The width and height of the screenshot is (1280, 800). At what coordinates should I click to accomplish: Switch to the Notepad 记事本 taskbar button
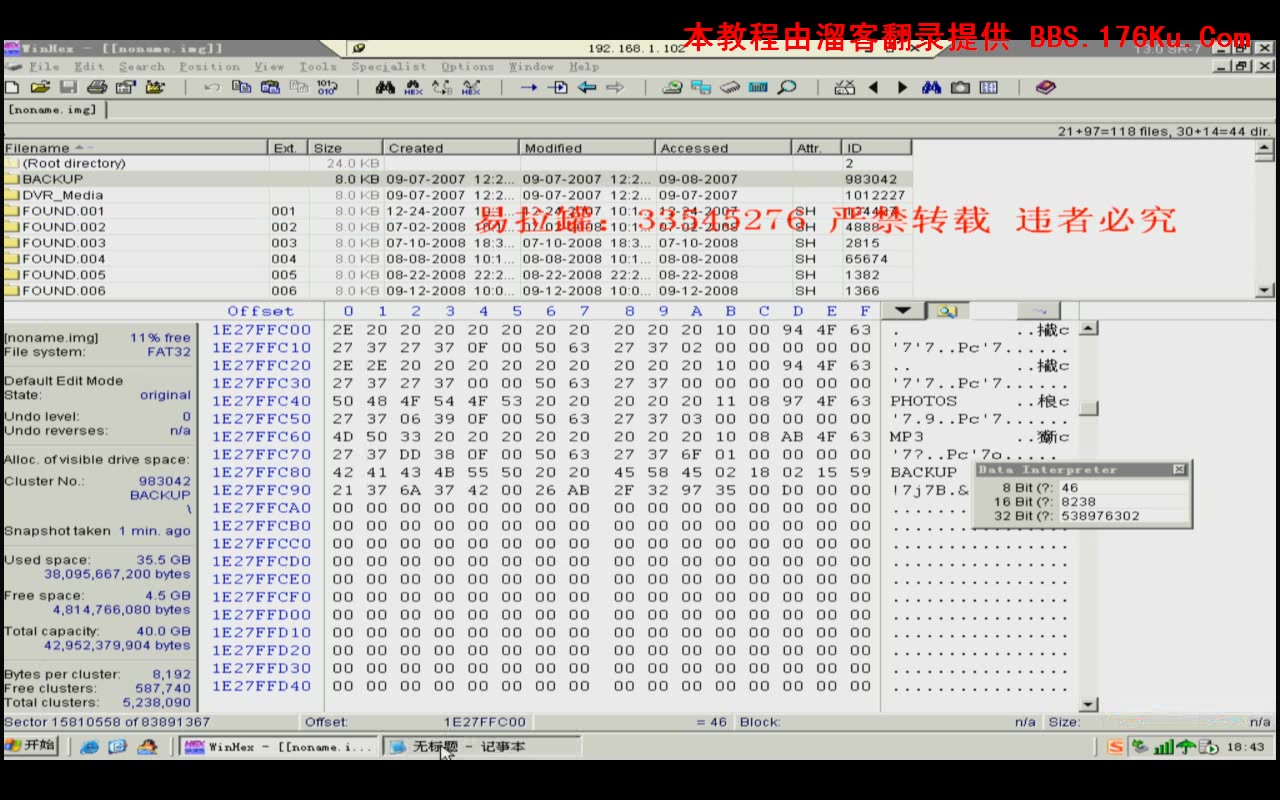pyautogui.click(x=482, y=746)
